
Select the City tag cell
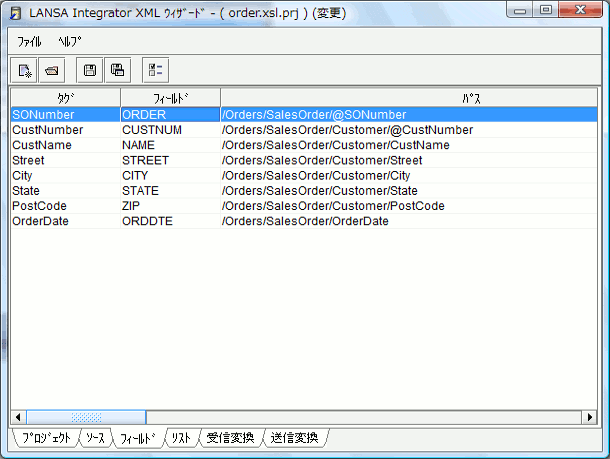point(65,175)
